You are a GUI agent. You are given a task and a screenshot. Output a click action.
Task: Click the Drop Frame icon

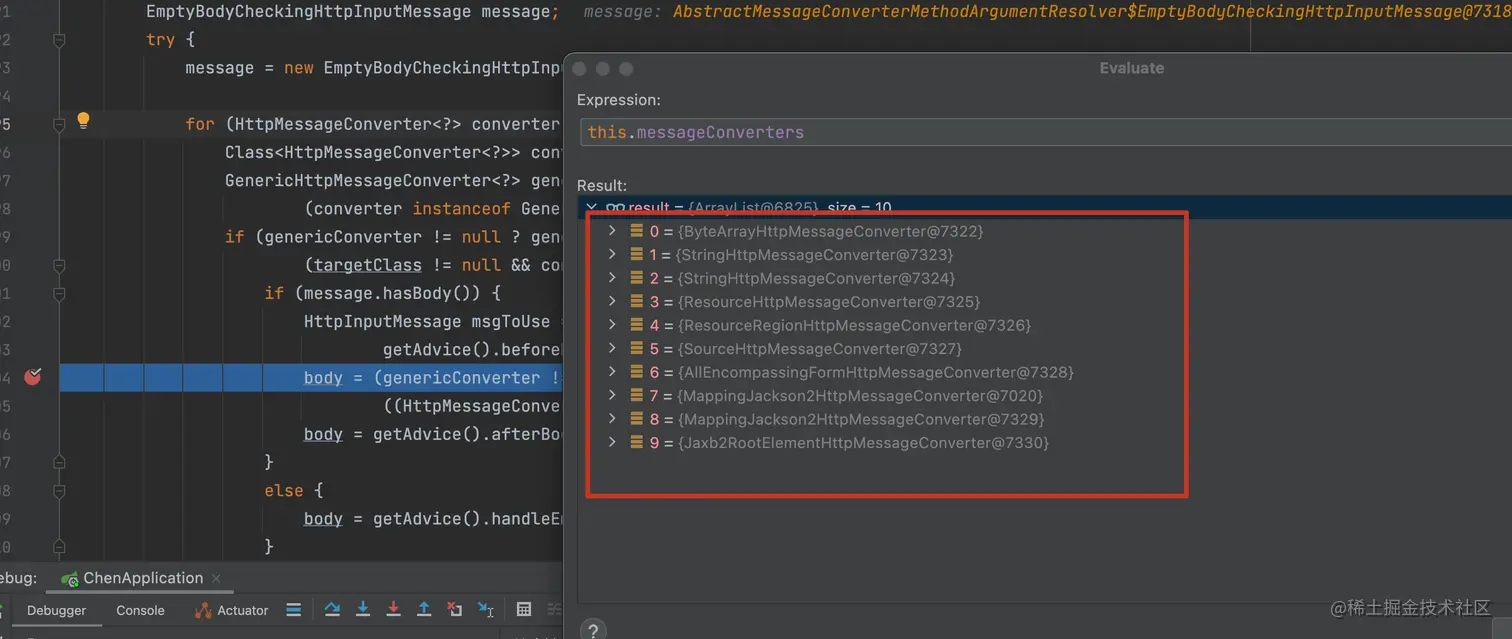[x=454, y=609]
